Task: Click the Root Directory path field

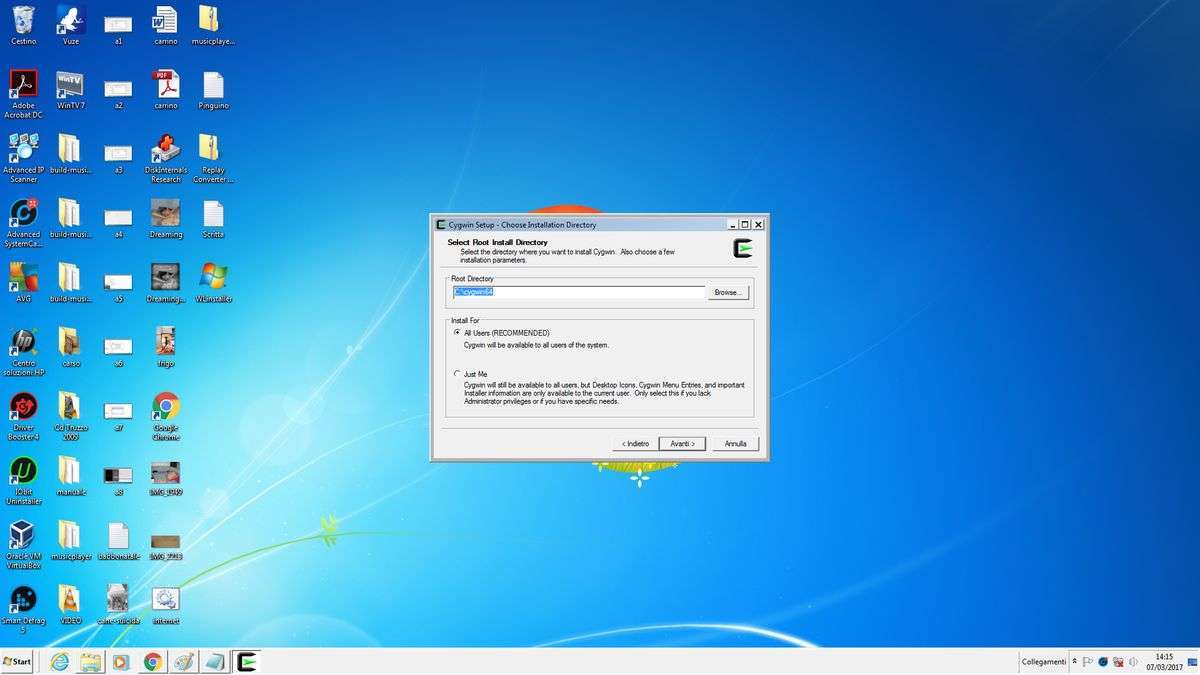Action: click(x=579, y=293)
